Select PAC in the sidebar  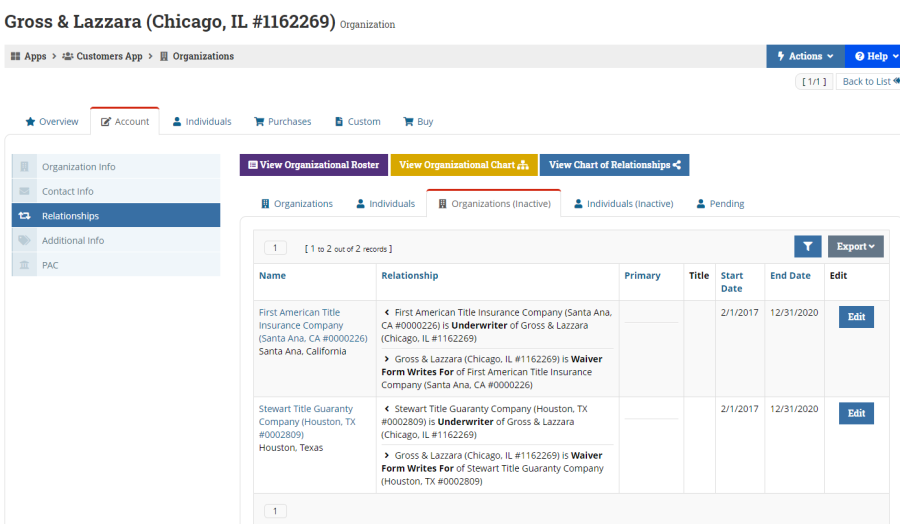116,265
